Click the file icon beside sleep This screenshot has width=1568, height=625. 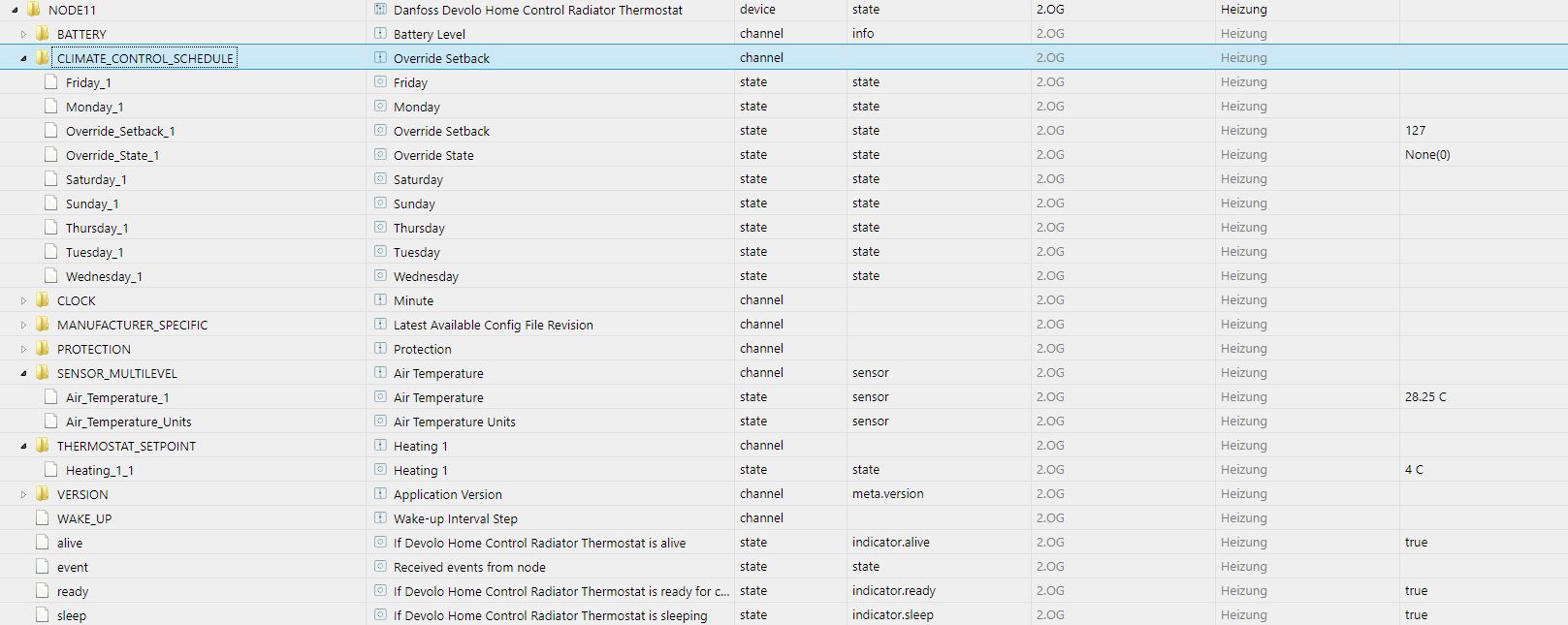click(43, 615)
